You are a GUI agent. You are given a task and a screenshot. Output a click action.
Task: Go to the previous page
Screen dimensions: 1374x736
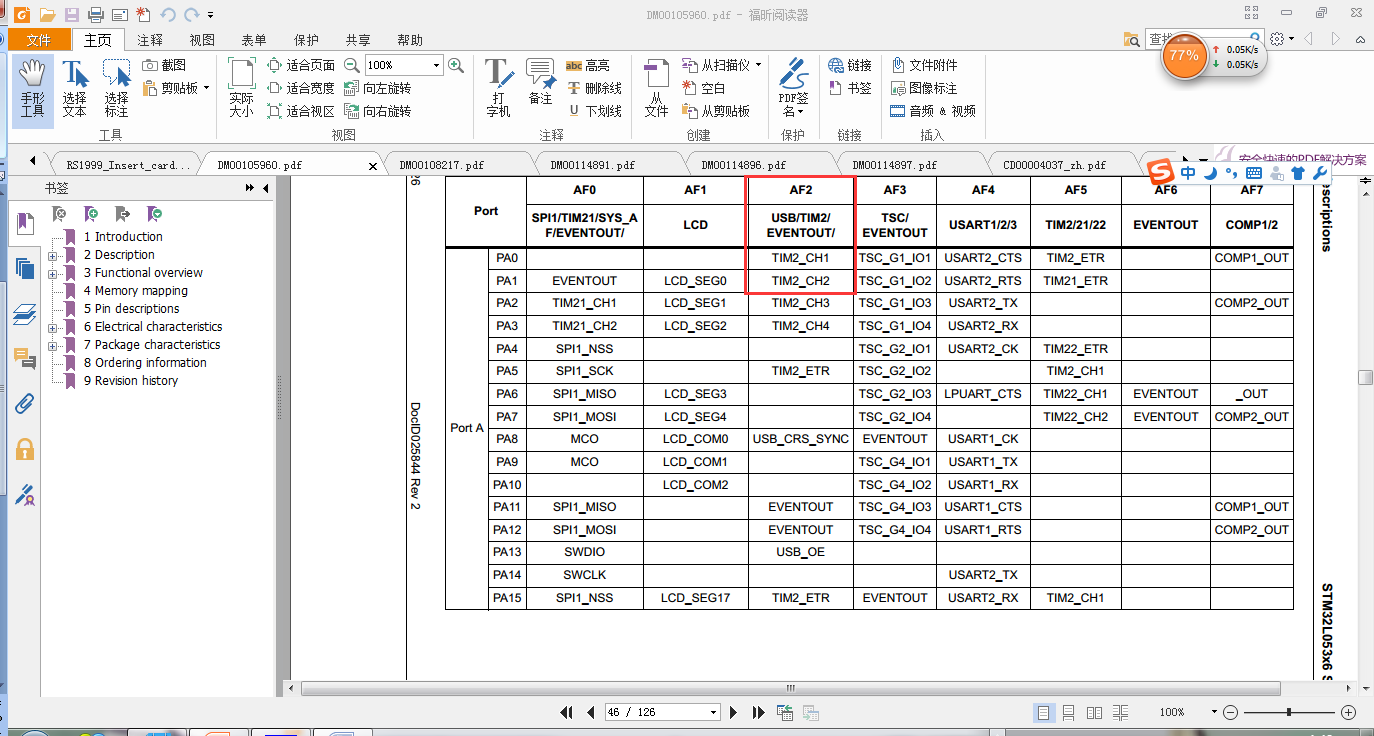click(590, 712)
